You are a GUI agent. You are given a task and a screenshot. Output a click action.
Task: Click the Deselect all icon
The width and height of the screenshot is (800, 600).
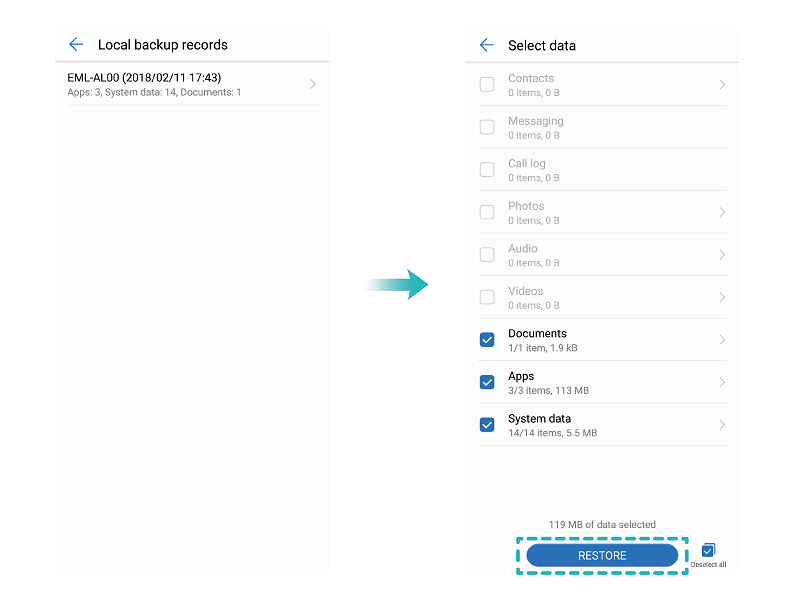(x=708, y=549)
